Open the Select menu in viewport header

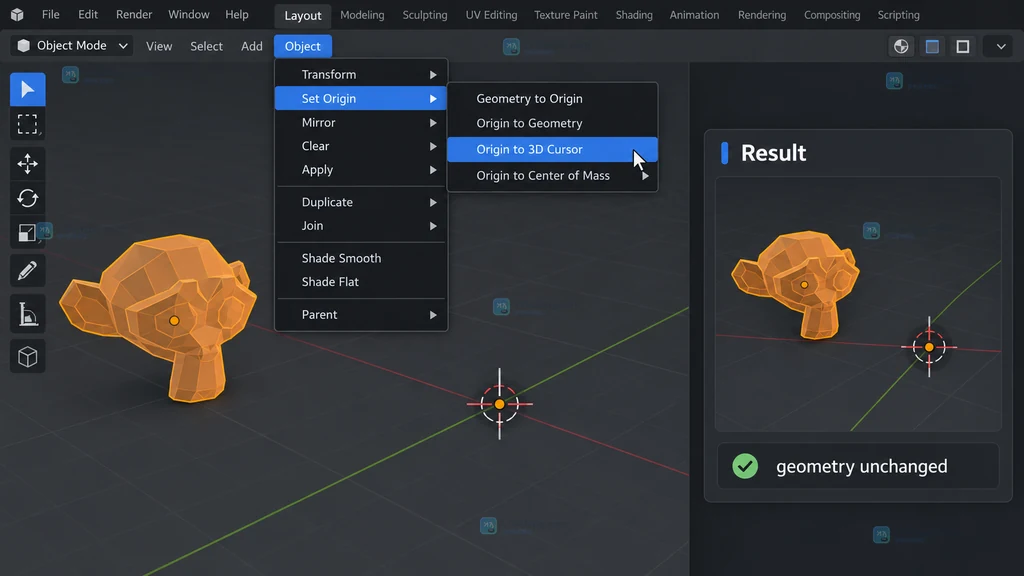click(x=206, y=46)
